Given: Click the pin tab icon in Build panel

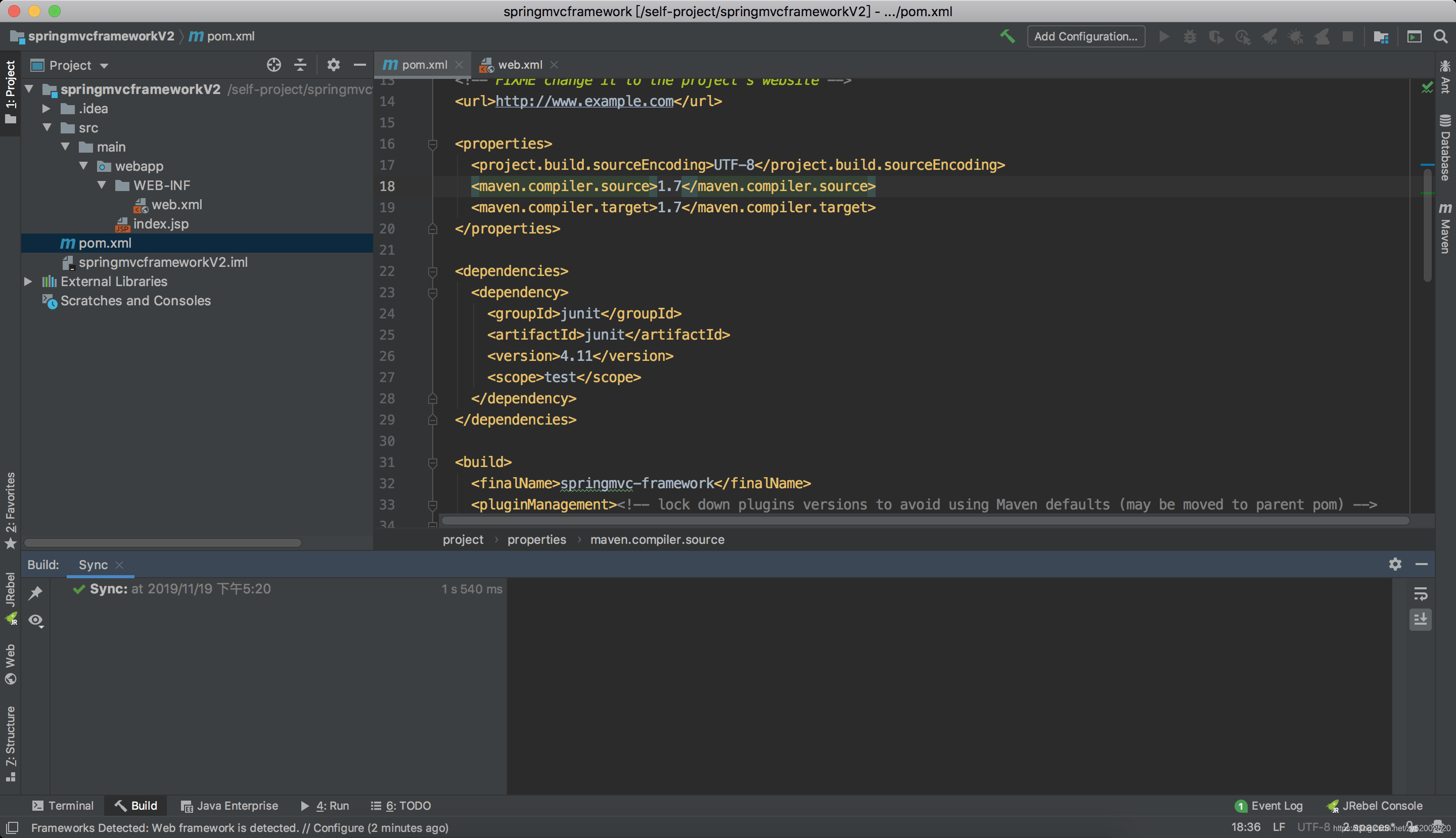Looking at the screenshot, I should pyautogui.click(x=36, y=592).
